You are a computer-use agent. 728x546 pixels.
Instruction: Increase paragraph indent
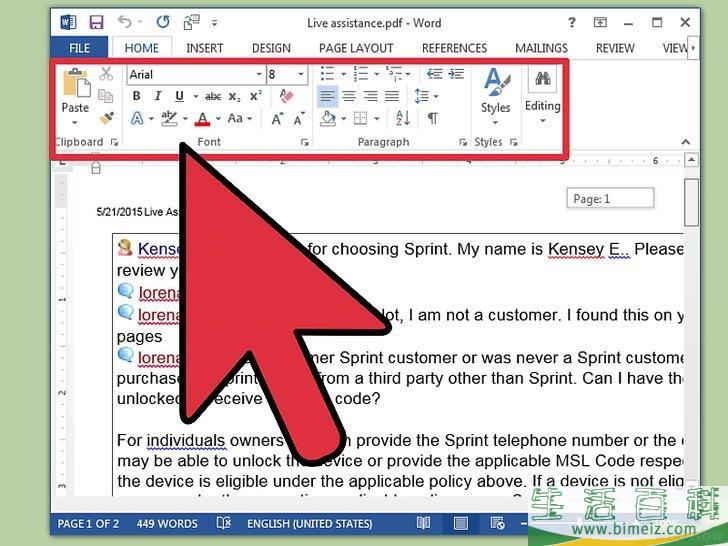(x=456, y=74)
